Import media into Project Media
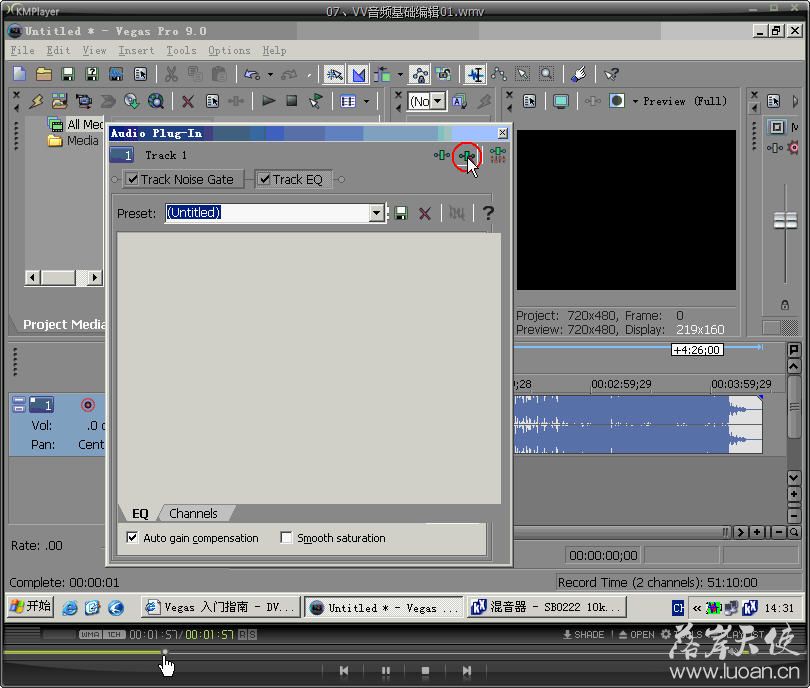The height and width of the screenshot is (688, 810). pos(59,101)
